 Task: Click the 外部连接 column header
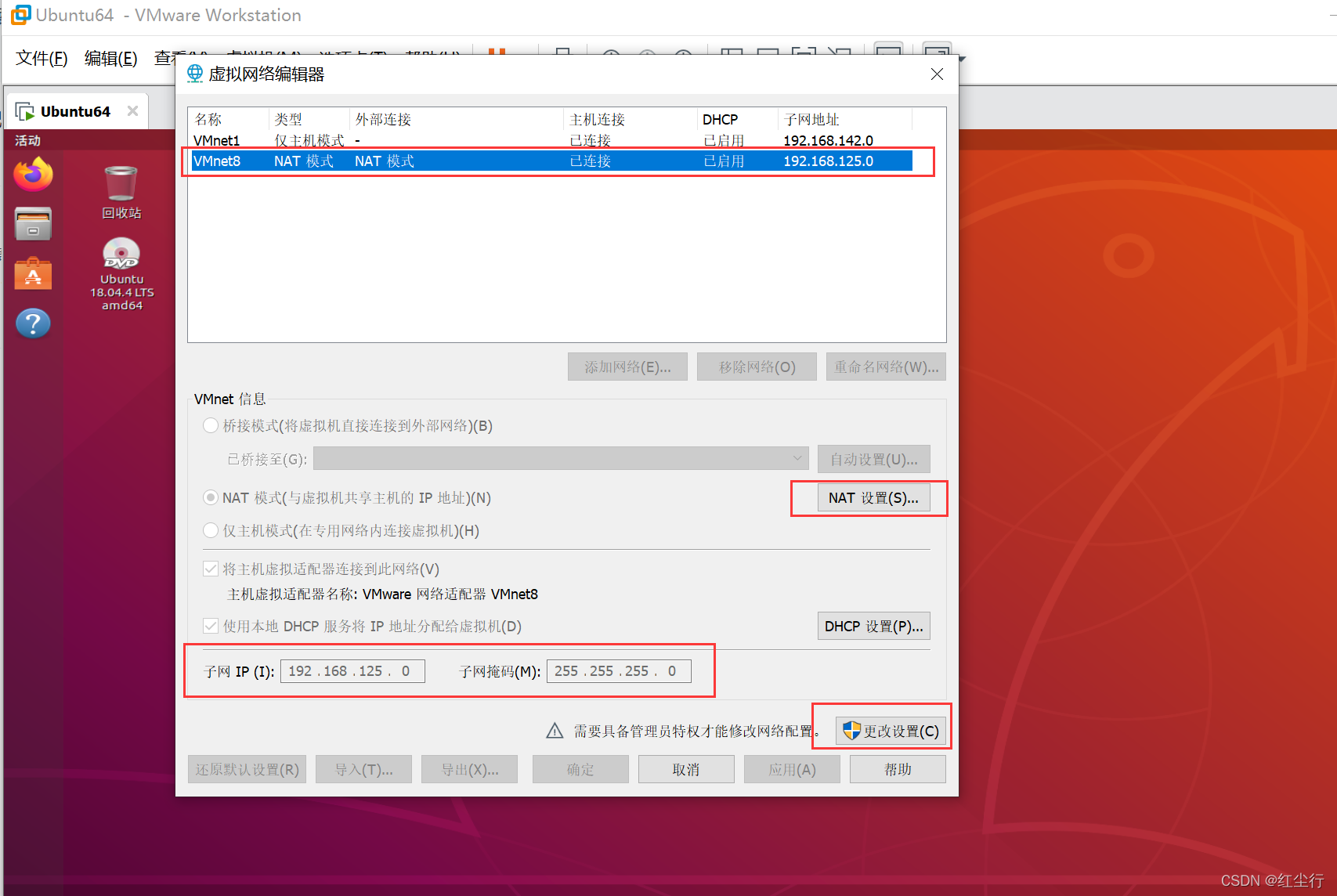(456, 119)
